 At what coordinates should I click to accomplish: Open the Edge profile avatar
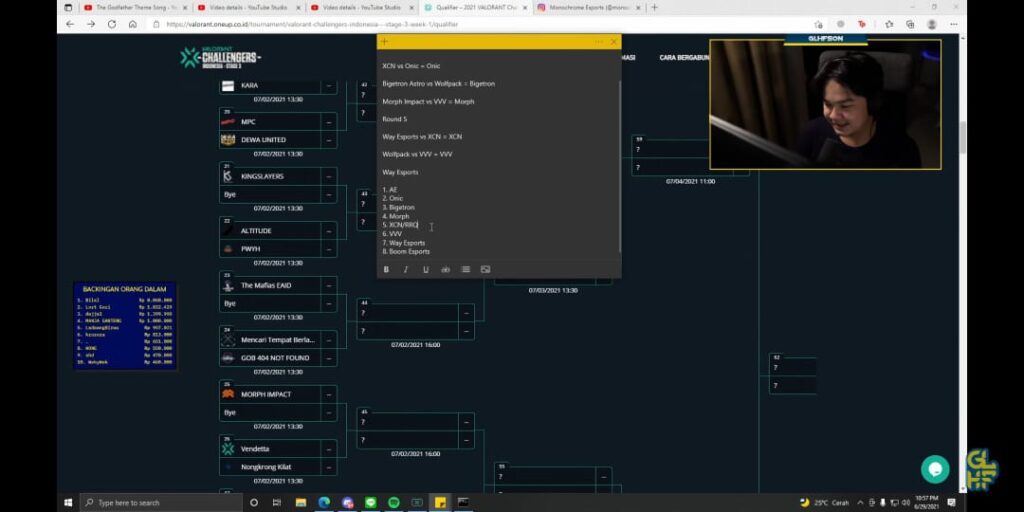click(932, 24)
